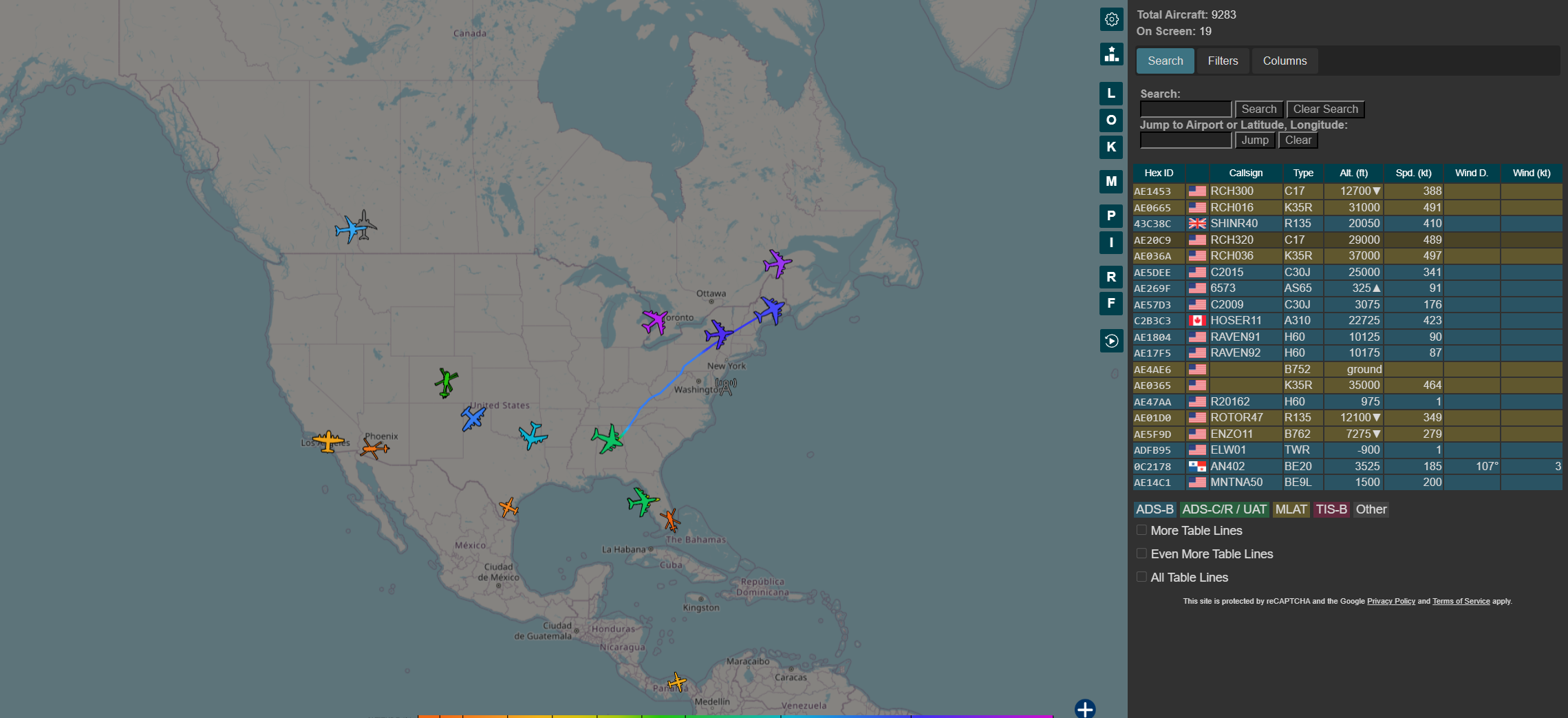1568x718 pixels.
Task: Select the ENZO11 aircraft row
Action: tap(1347, 434)
